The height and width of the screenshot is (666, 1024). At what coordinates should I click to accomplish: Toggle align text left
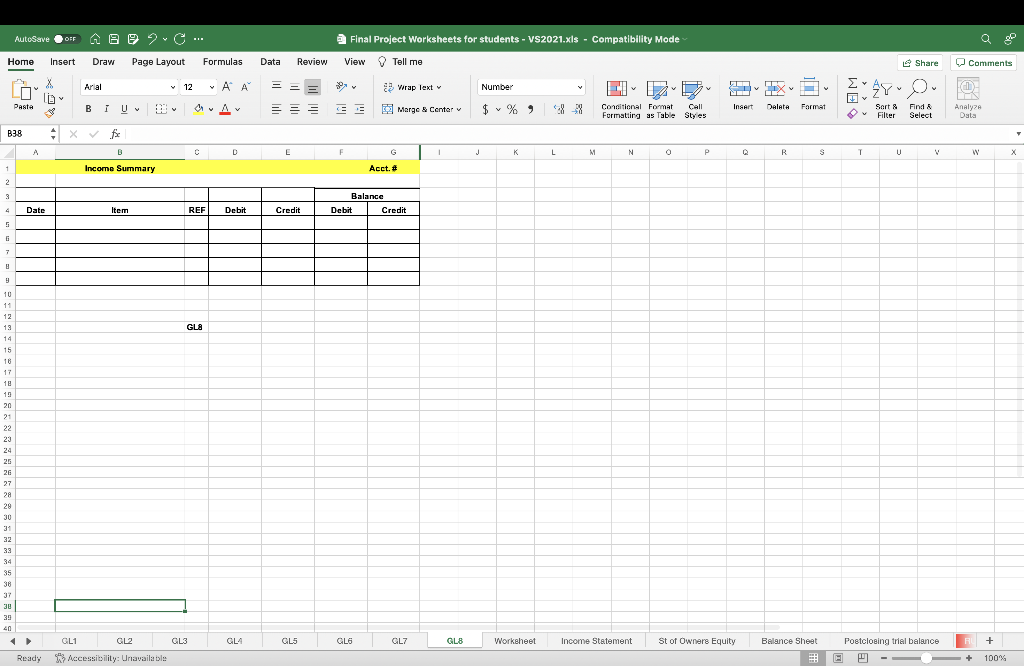[276, 109]
